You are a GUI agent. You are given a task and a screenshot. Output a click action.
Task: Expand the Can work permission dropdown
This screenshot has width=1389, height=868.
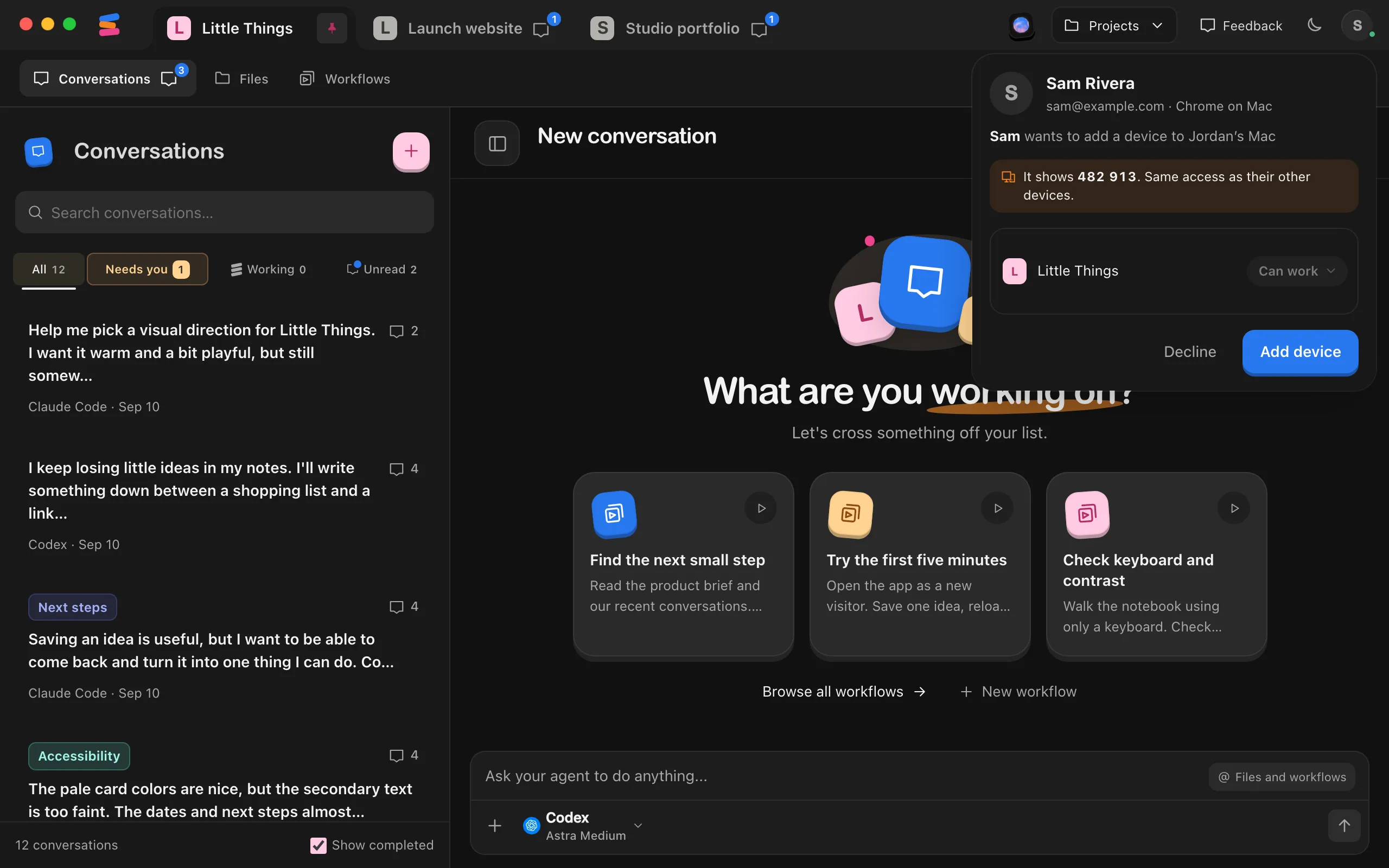[x=1297, y=271]
